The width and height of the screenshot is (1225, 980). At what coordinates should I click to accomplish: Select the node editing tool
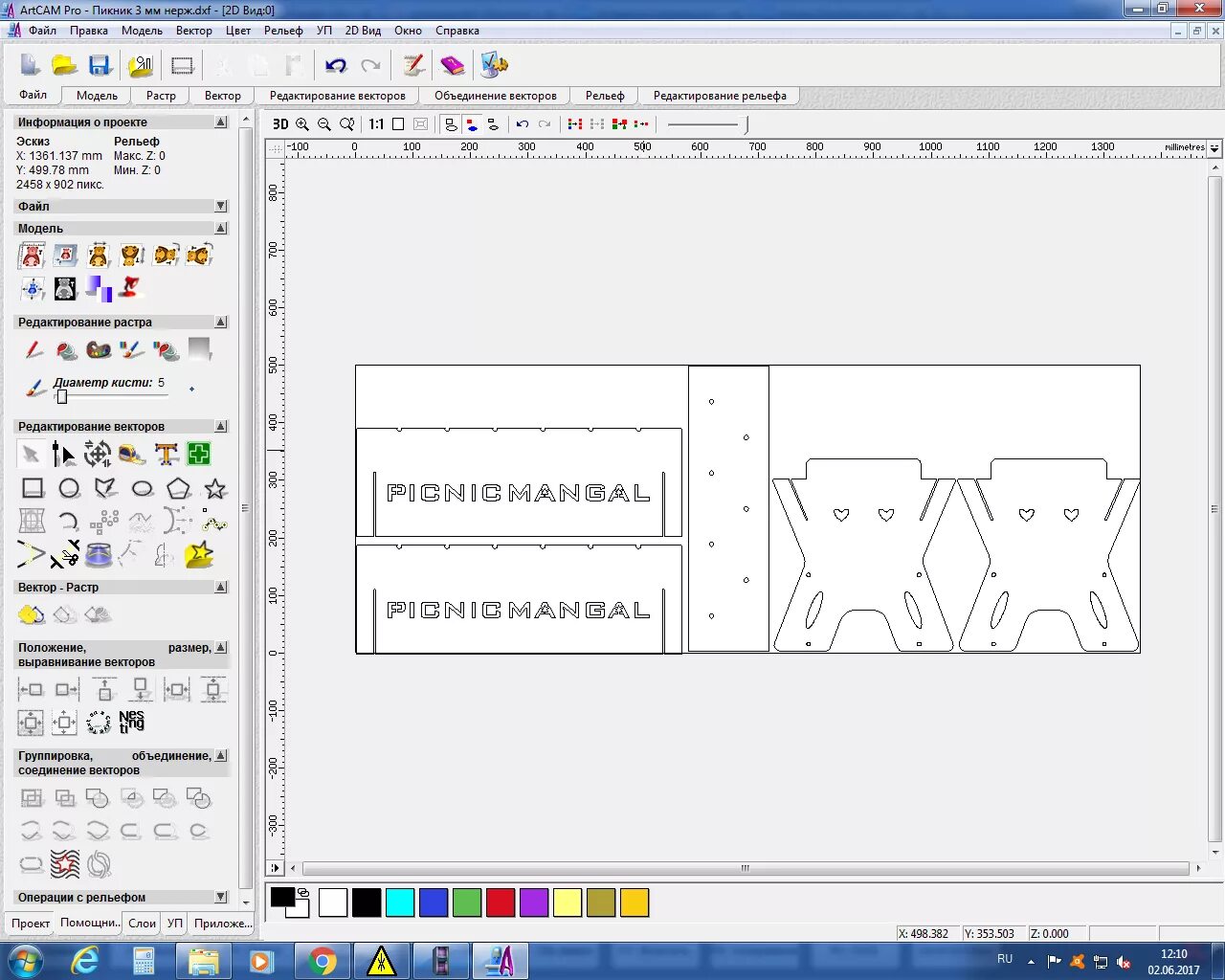click(63, 454)
